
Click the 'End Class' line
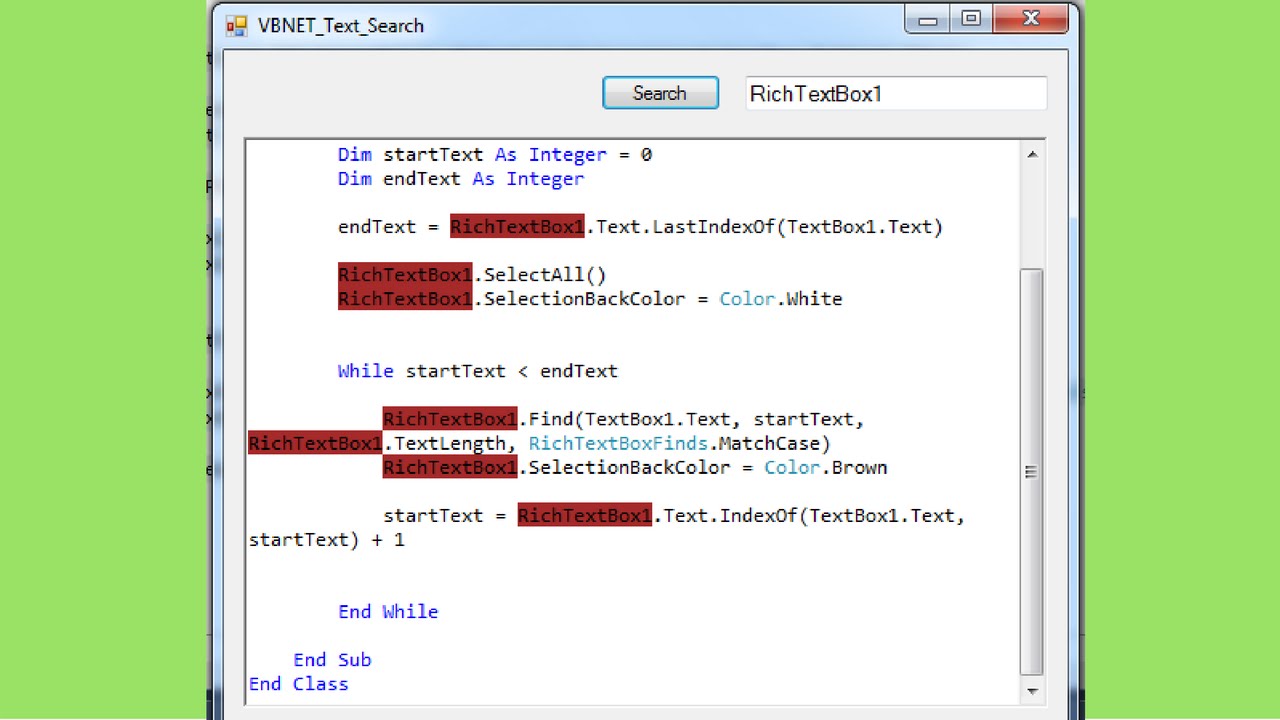click(x=299, y=684)
